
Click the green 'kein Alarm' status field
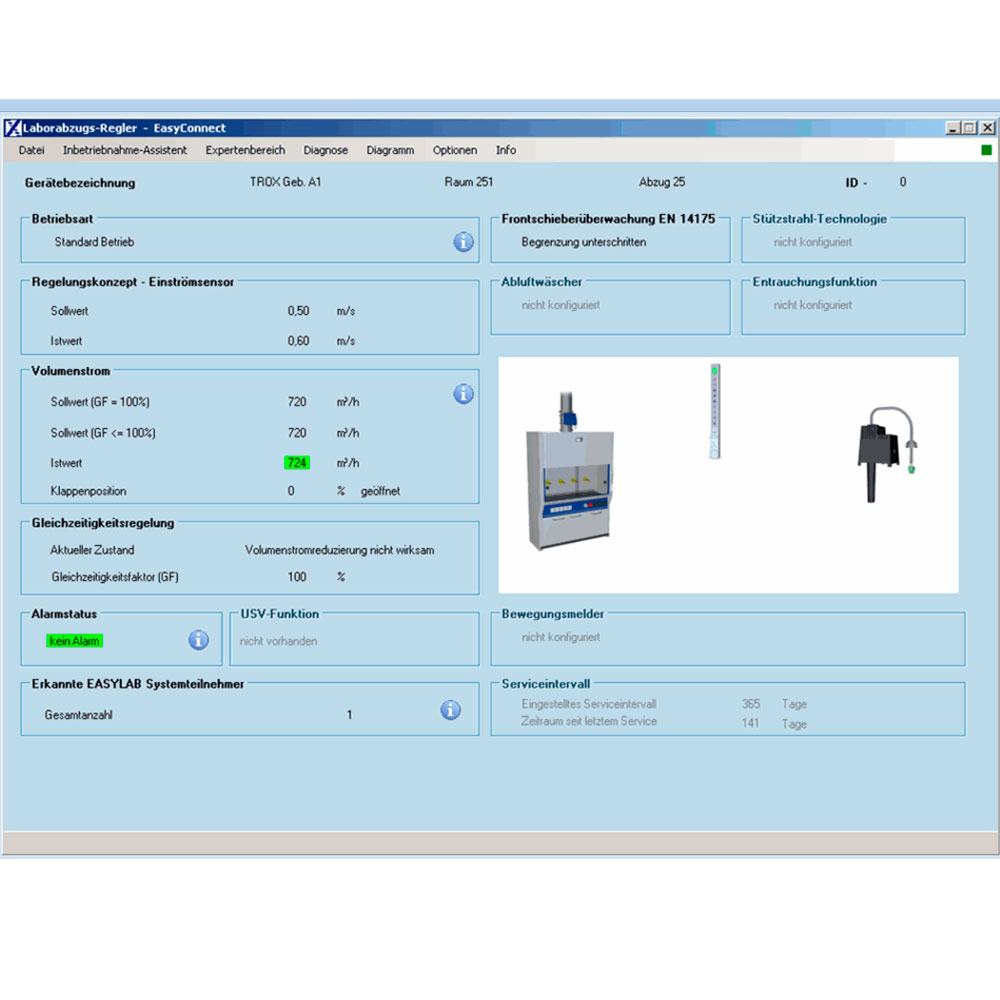tap(75, 641)
